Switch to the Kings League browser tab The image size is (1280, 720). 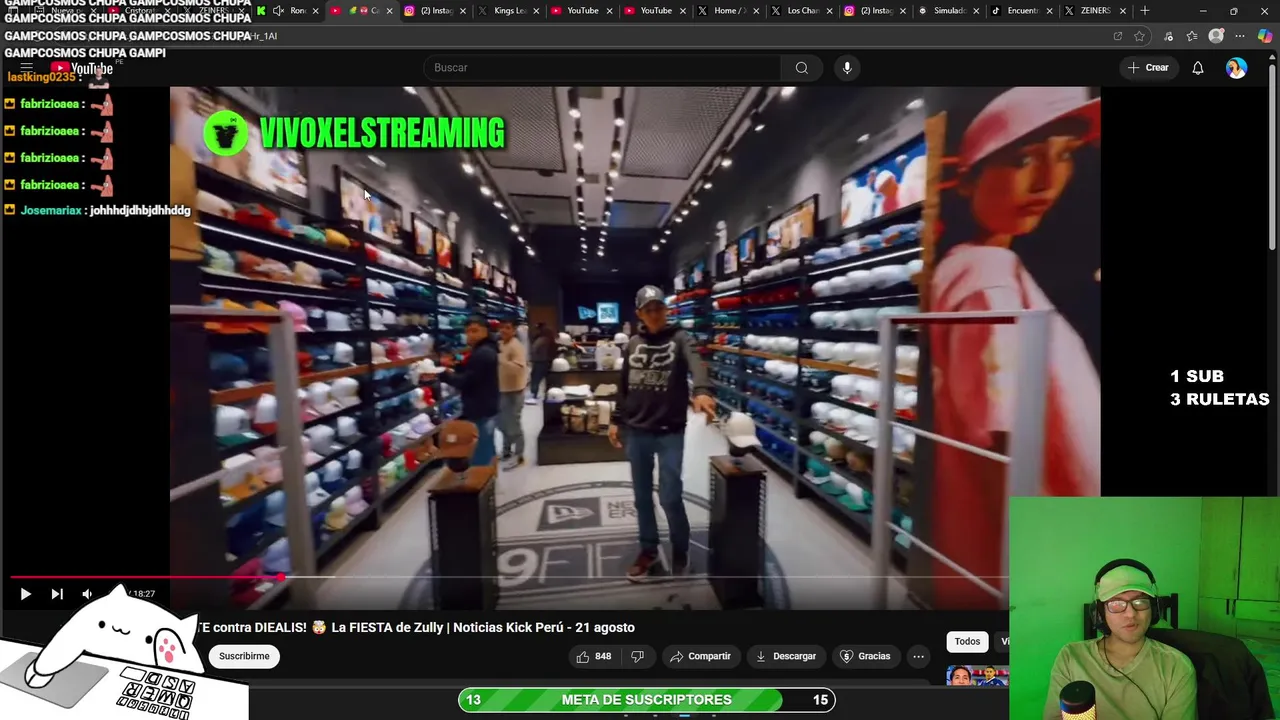pos(509,11)
